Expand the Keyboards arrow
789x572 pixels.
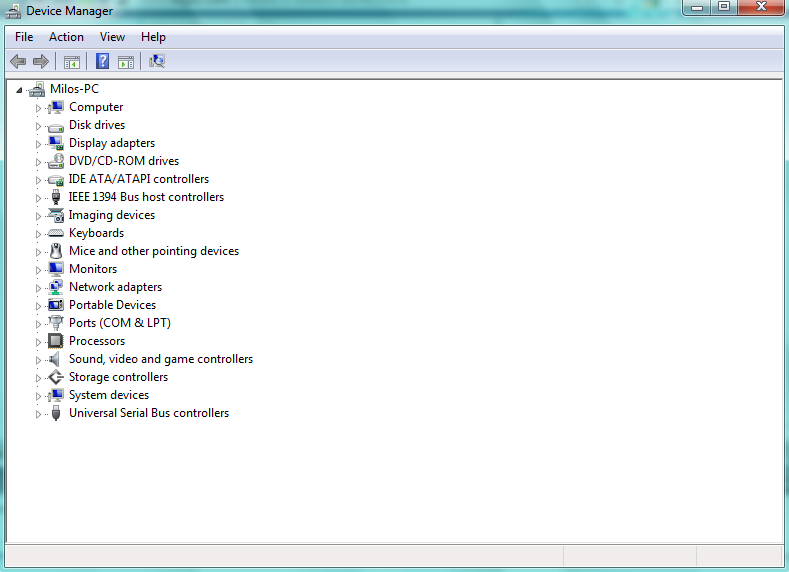point(38,234)
